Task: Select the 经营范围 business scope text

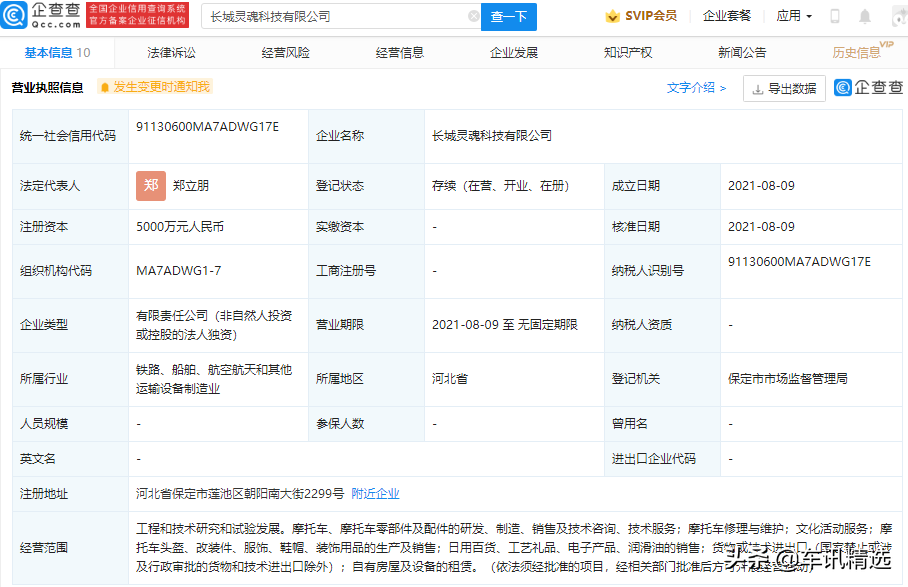Action: tap(514, 548)
